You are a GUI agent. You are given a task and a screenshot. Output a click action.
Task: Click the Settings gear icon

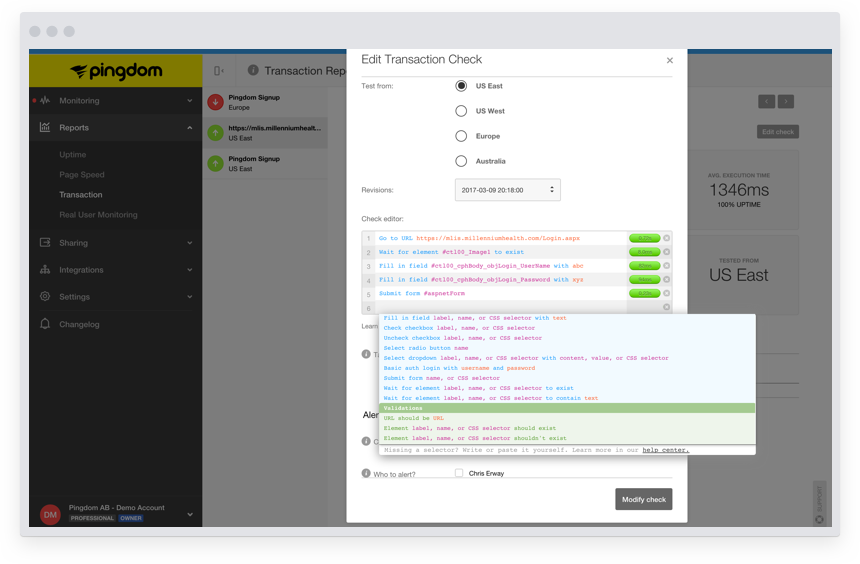[45, 296]
